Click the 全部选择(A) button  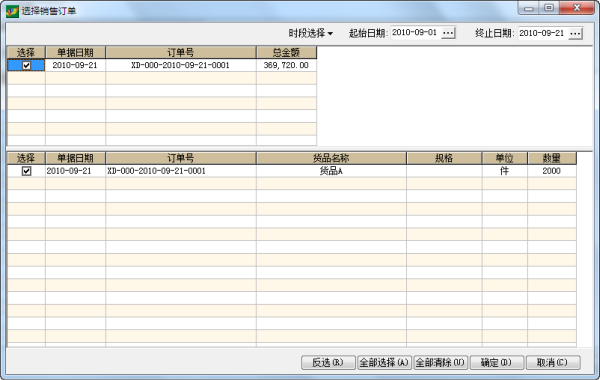(x=384, y=362)
